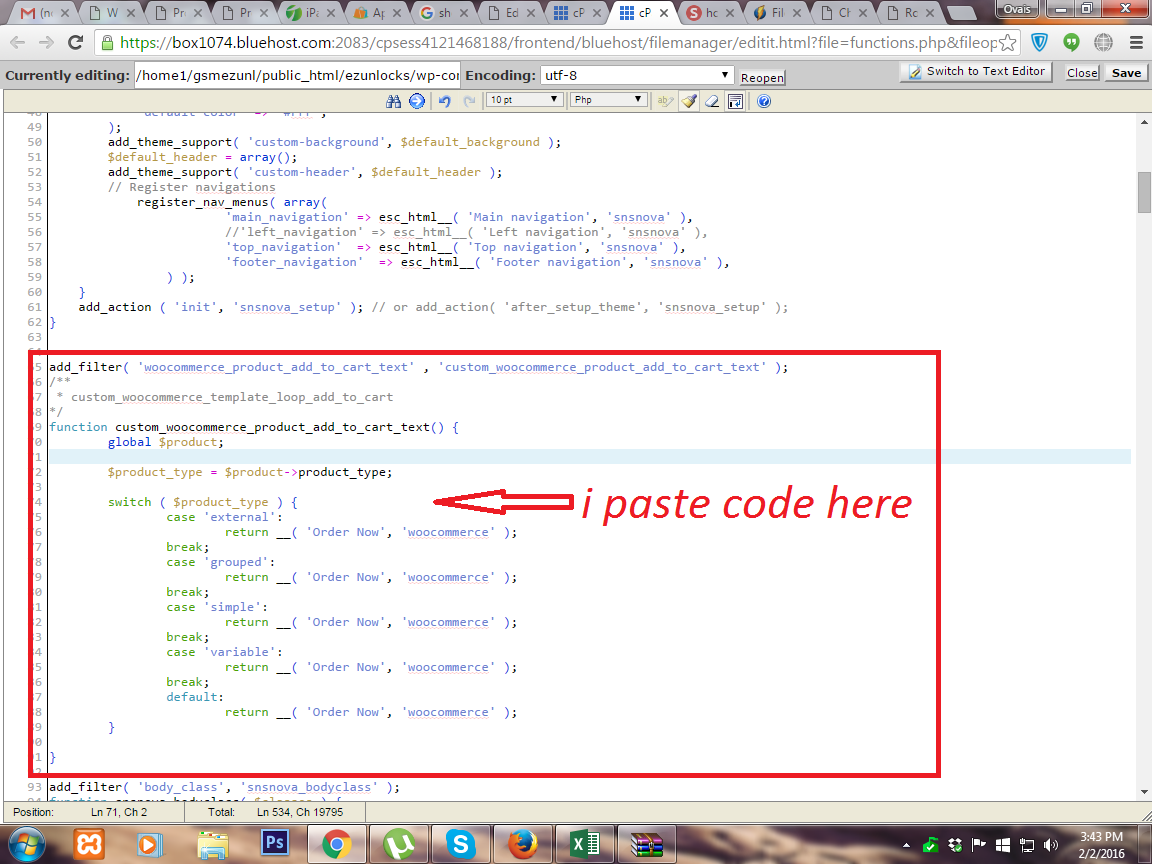Toggle syntax highlighting paintbrush button
This screenshot has width=1152, height=864.
689,101
